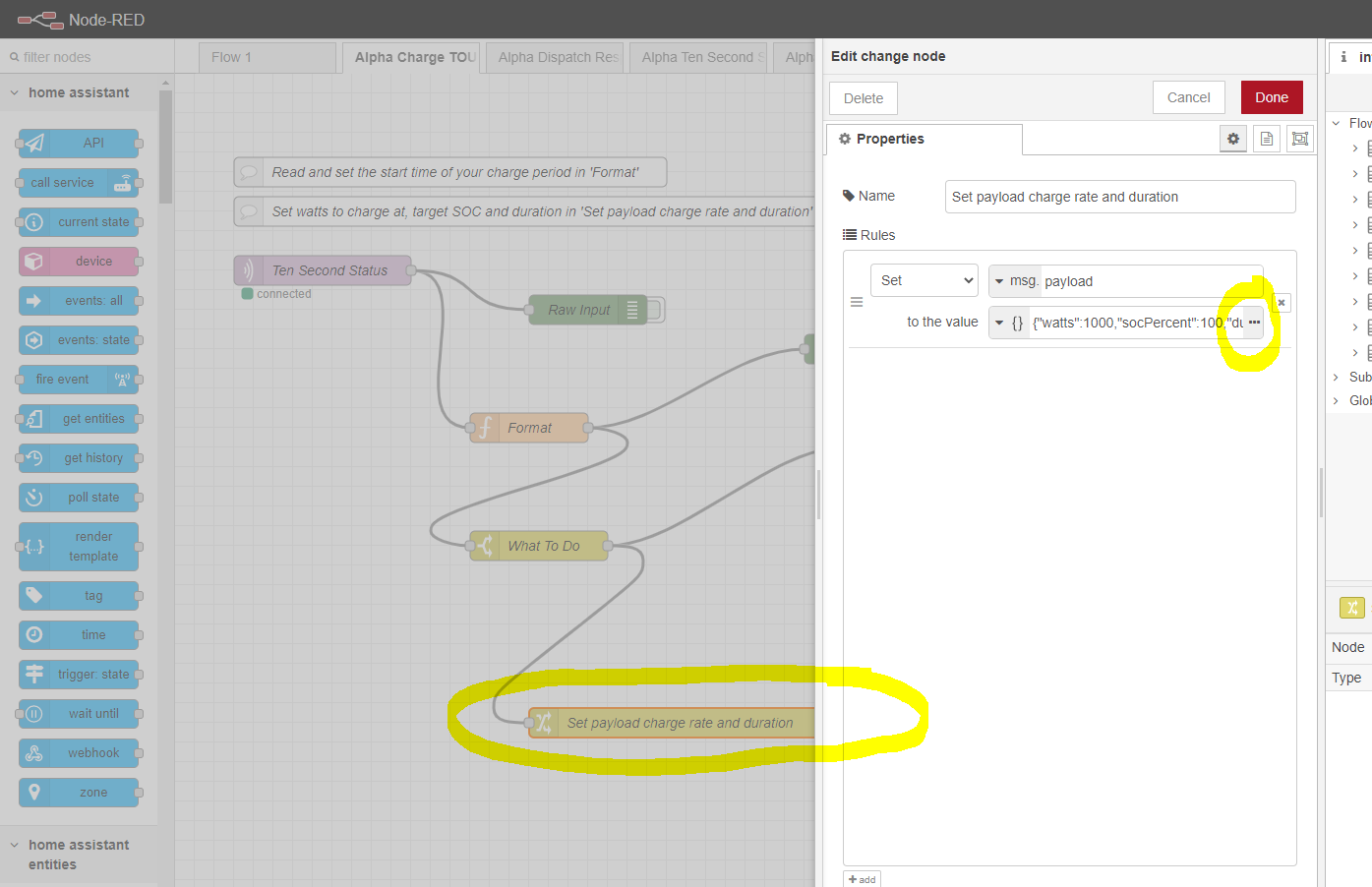Remove the rule with the x button

1282,303
